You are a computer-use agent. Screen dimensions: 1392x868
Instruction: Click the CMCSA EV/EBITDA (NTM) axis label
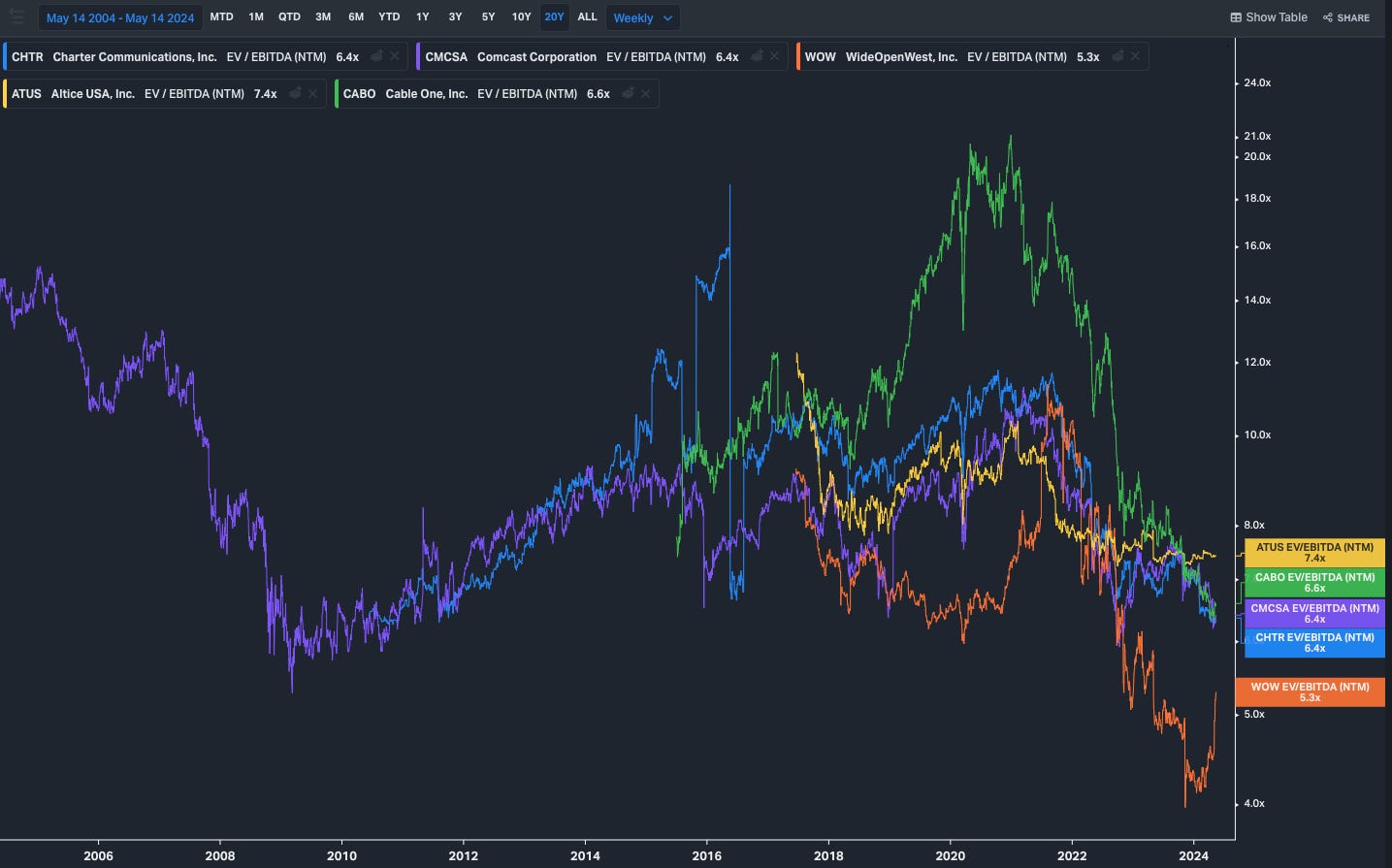coord(1314,613)
